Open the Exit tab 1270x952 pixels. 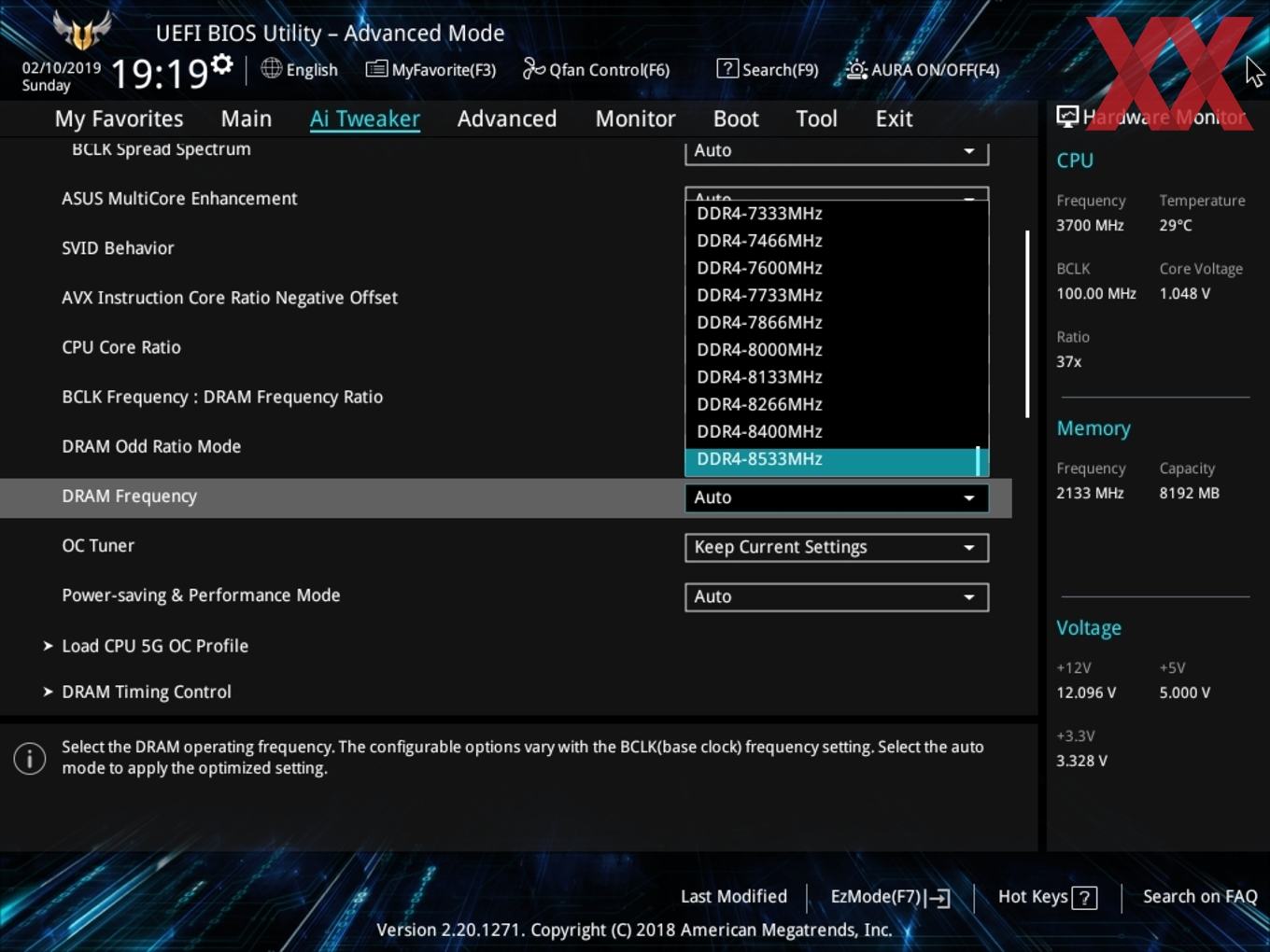[x=894, y=119]
